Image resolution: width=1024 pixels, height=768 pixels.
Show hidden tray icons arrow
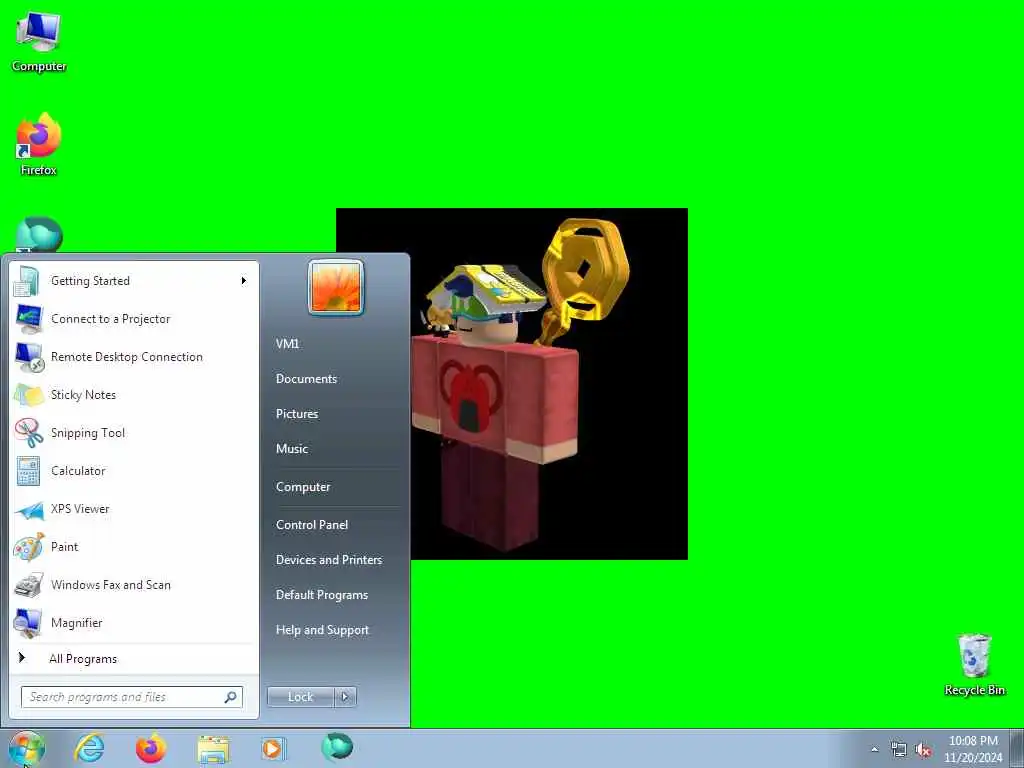point(874,749)
